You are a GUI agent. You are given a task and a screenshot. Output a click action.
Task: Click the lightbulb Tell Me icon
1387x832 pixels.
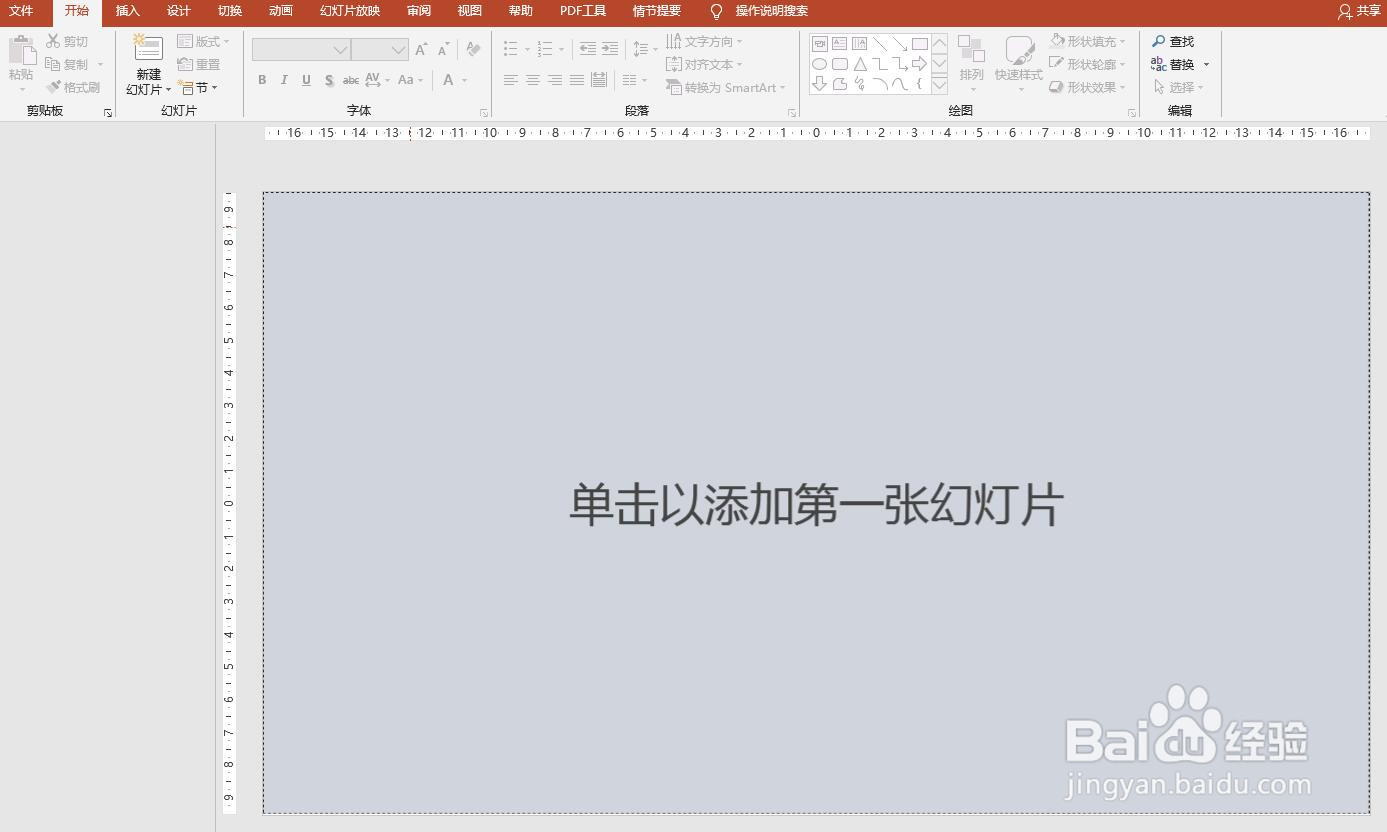click(716, 11)
